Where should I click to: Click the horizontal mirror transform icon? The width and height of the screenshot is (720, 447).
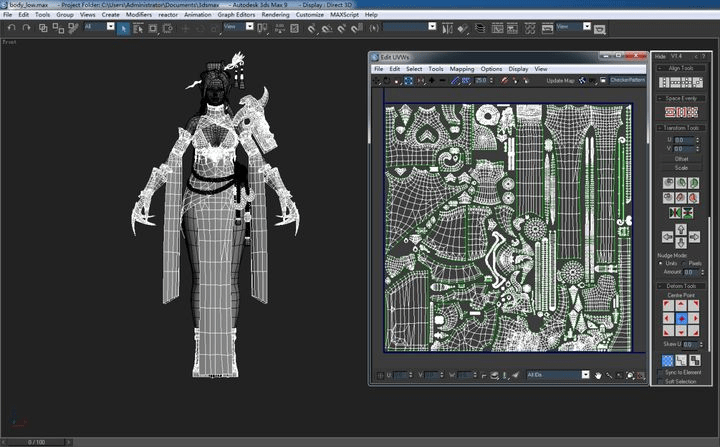[x=675, y=213]
